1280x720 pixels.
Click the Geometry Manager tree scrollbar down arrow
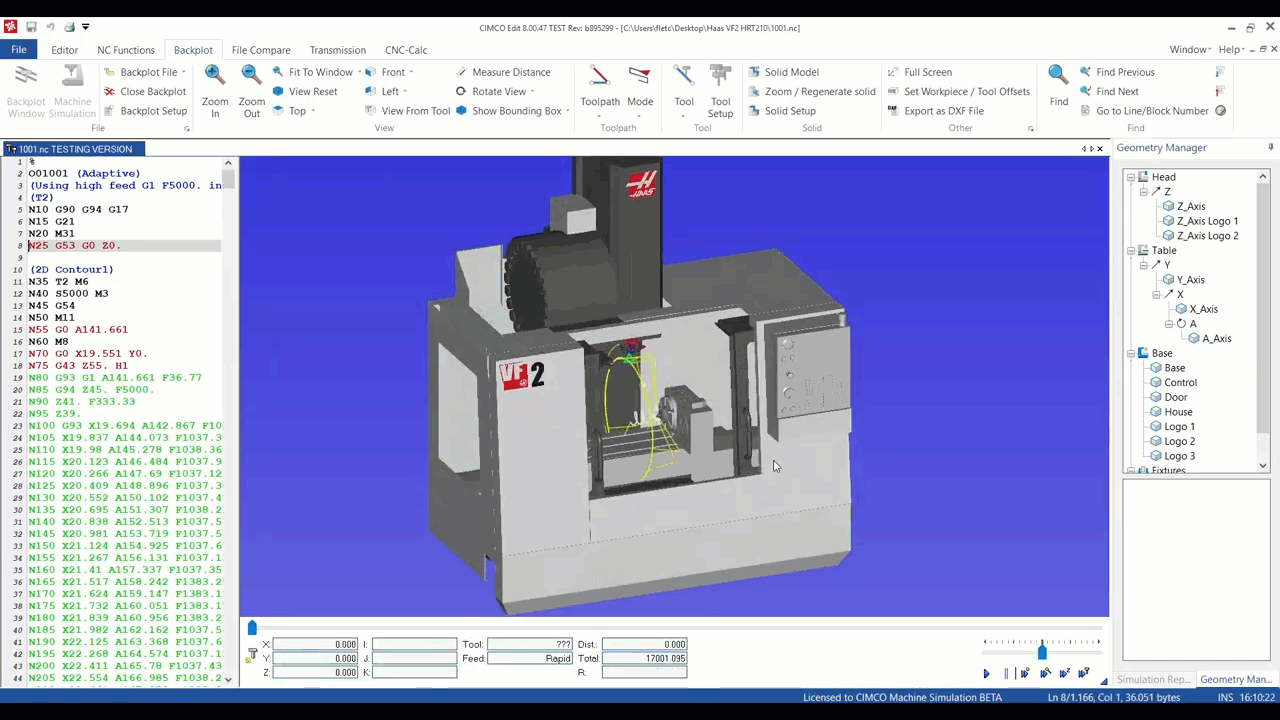coord(1263,466)
